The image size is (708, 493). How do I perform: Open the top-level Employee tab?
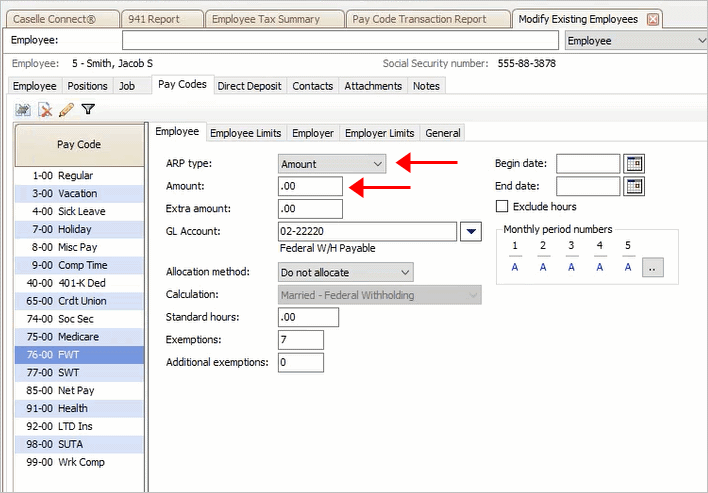(35, 86)
